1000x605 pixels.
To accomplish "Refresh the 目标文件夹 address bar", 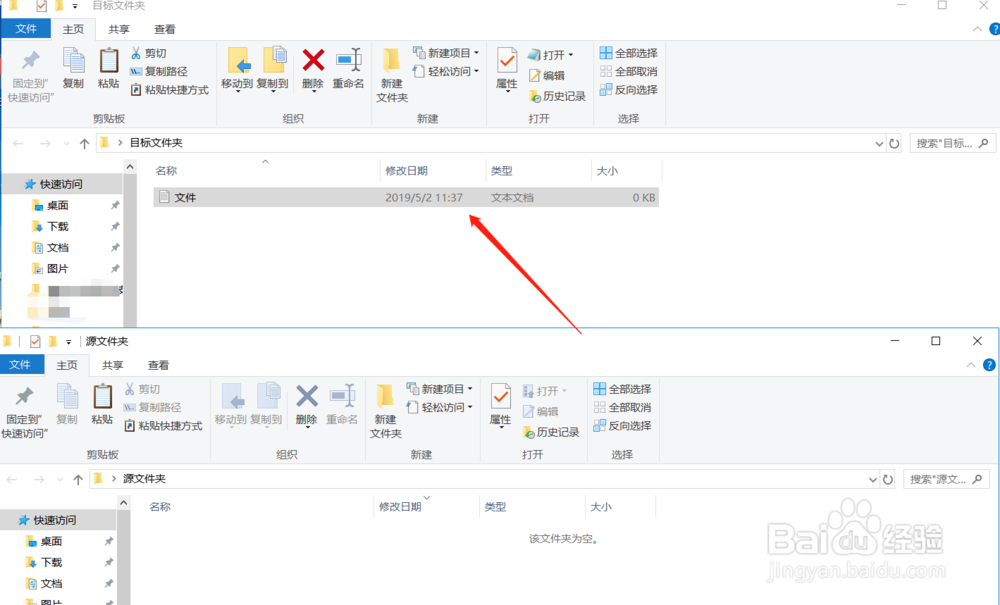I will 894,143.
